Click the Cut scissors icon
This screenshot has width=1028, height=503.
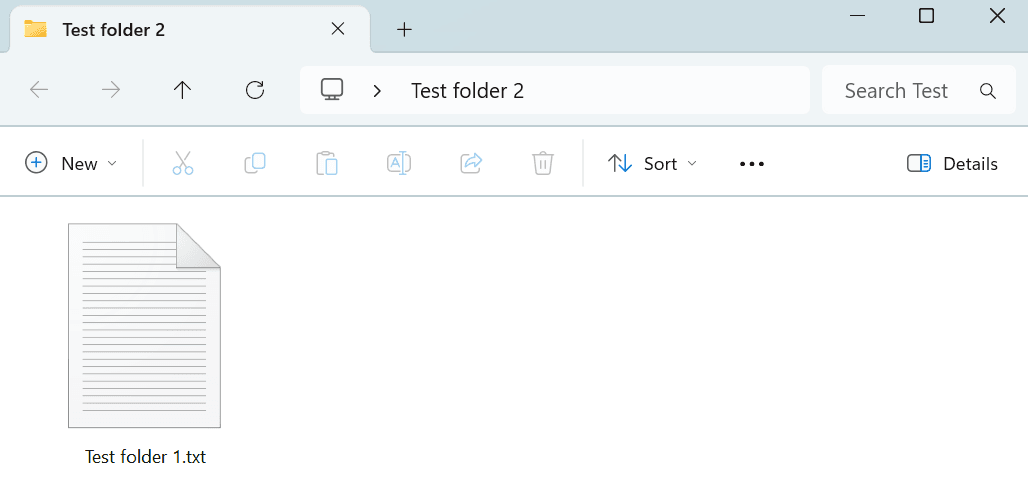pyautogui.click(x=183, y=163)
